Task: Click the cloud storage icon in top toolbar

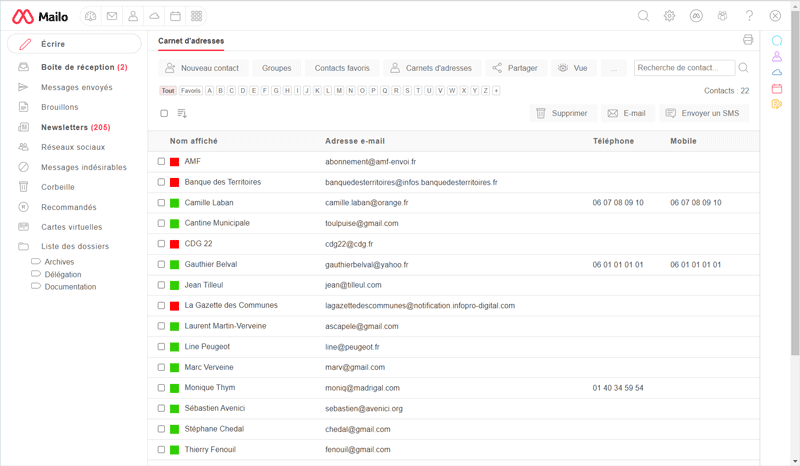Action: (154, 16)
